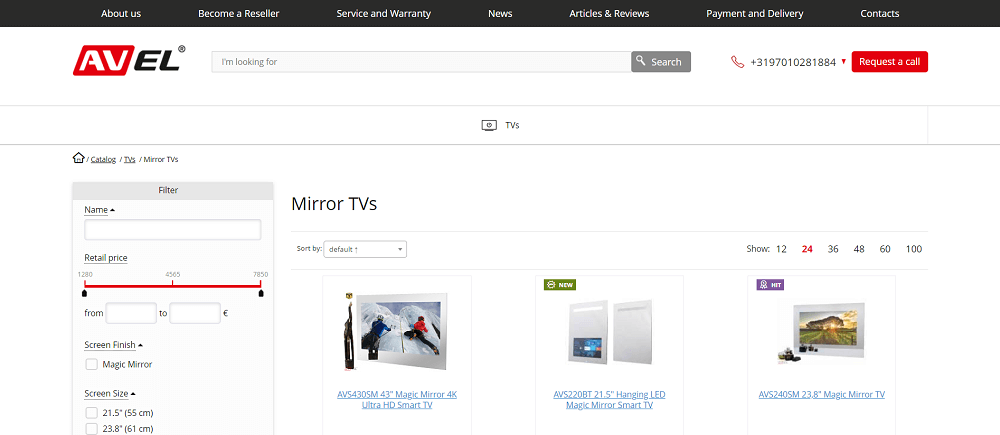Open AVS240SM 23,8" Magic Mirror TV link
The height and width of the screenshot is (435, 1000).
821,395
